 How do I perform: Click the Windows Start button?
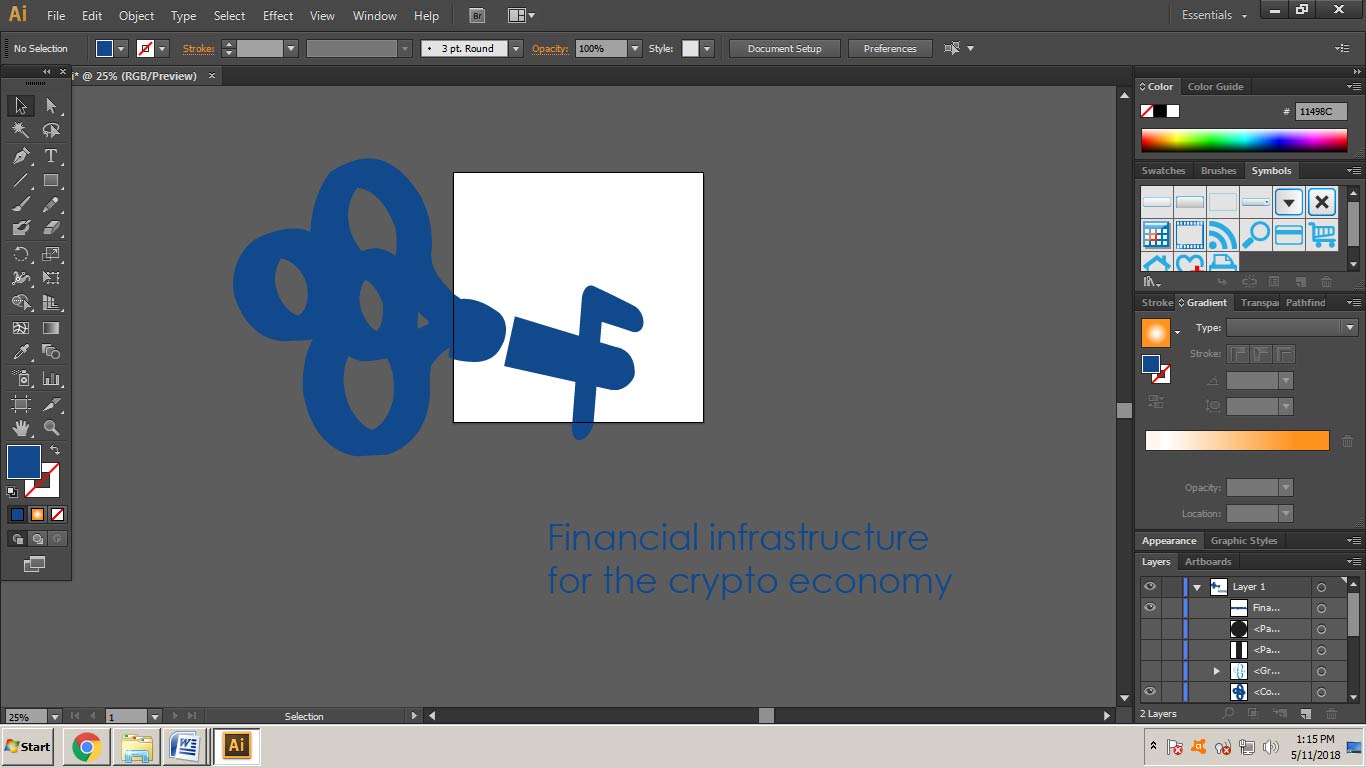tap(28, 747)
